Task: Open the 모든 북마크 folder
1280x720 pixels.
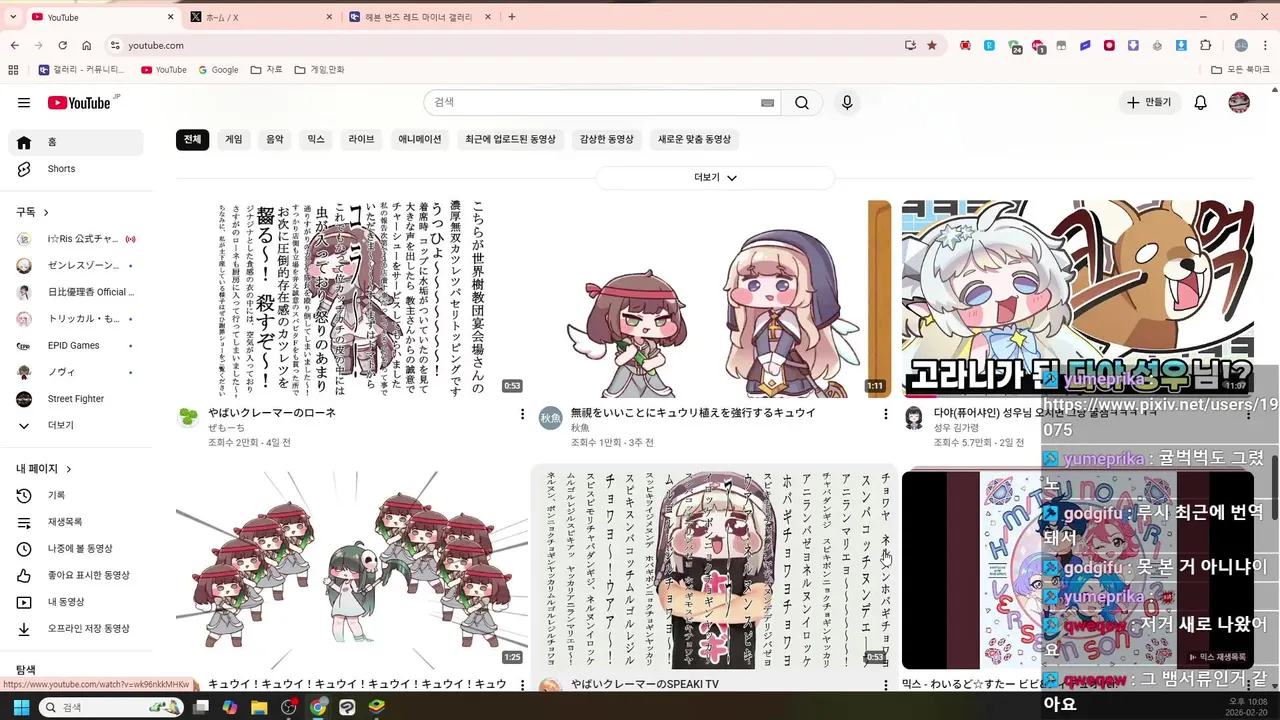Action: [1240, 70]
